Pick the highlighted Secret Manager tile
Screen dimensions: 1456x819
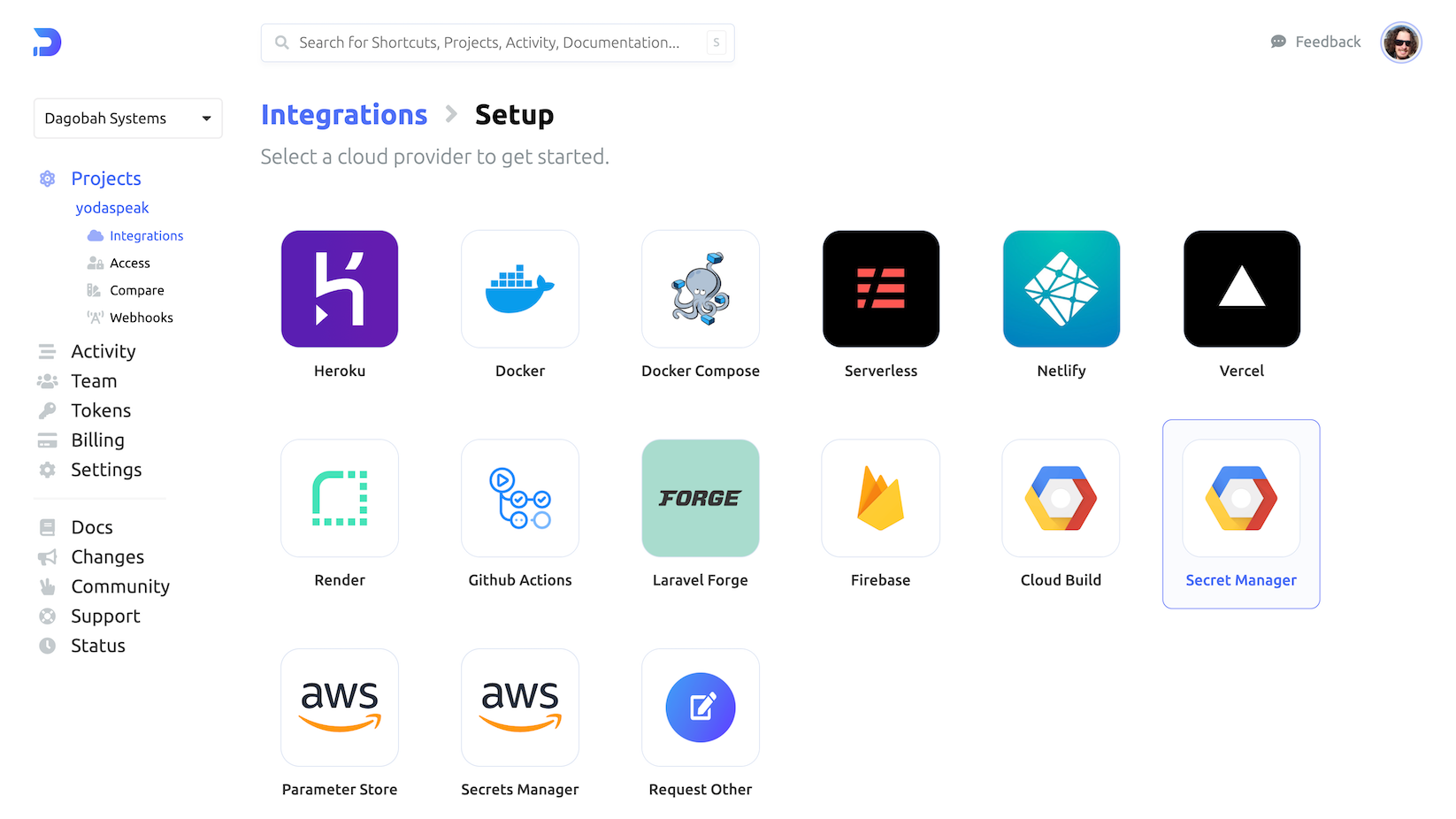point(1241,514)
